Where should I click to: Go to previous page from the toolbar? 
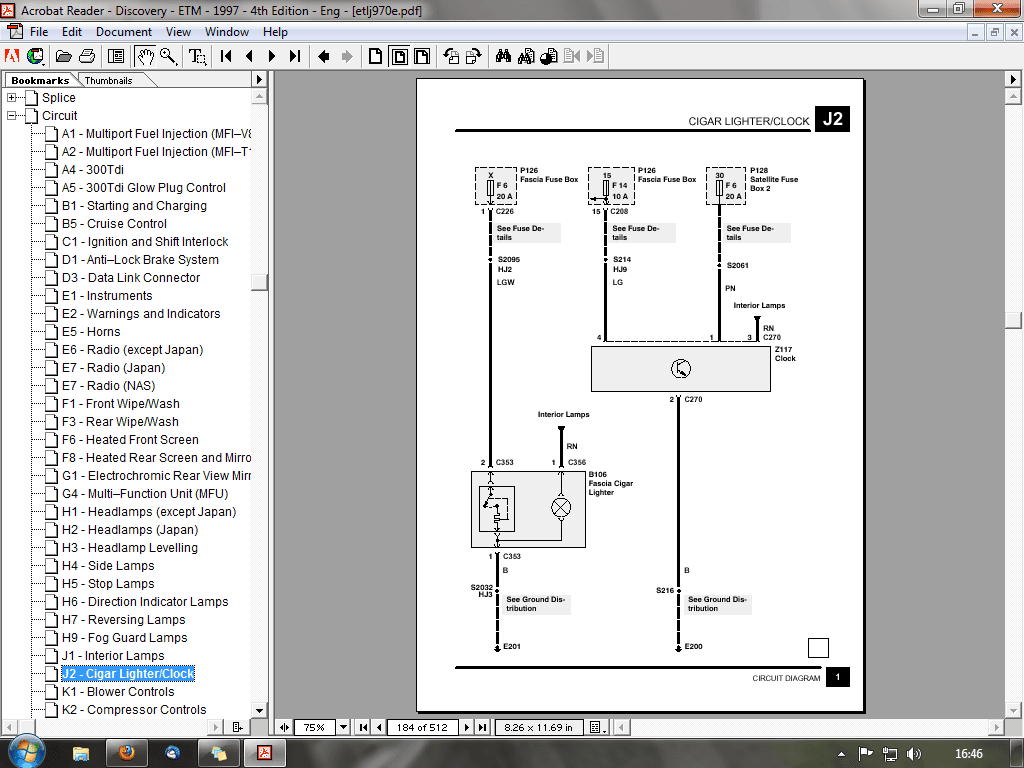click(x=249, y=57)
